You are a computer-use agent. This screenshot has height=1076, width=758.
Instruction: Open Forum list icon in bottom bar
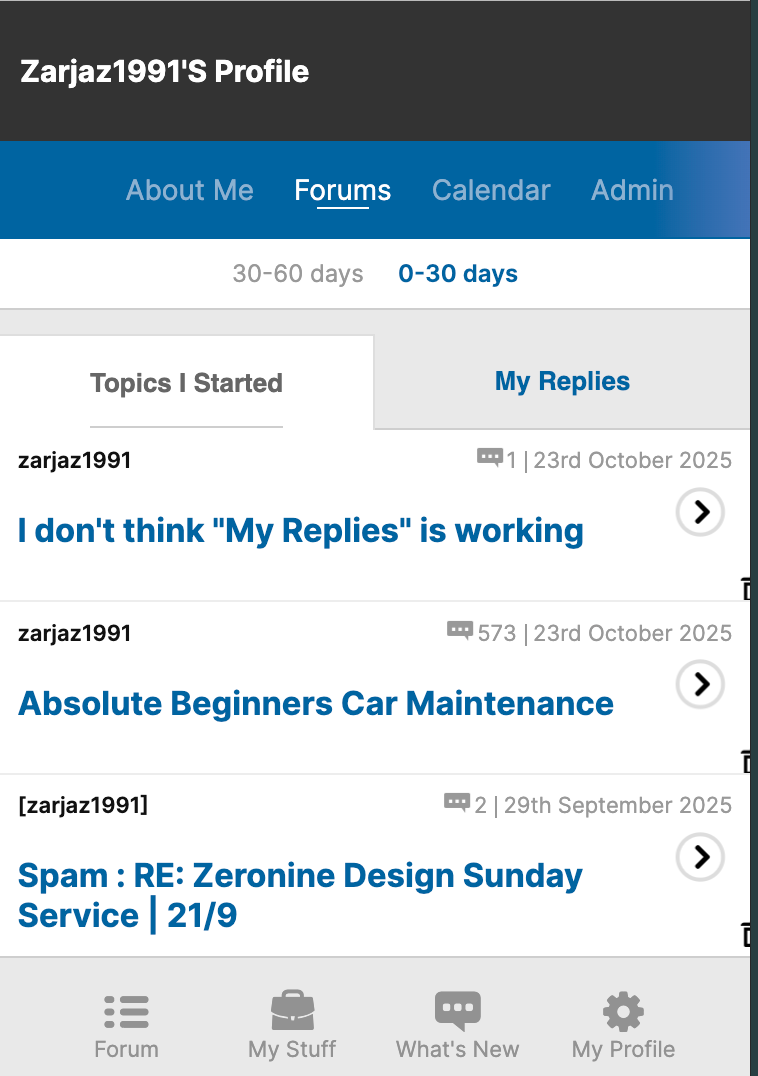126,1012
